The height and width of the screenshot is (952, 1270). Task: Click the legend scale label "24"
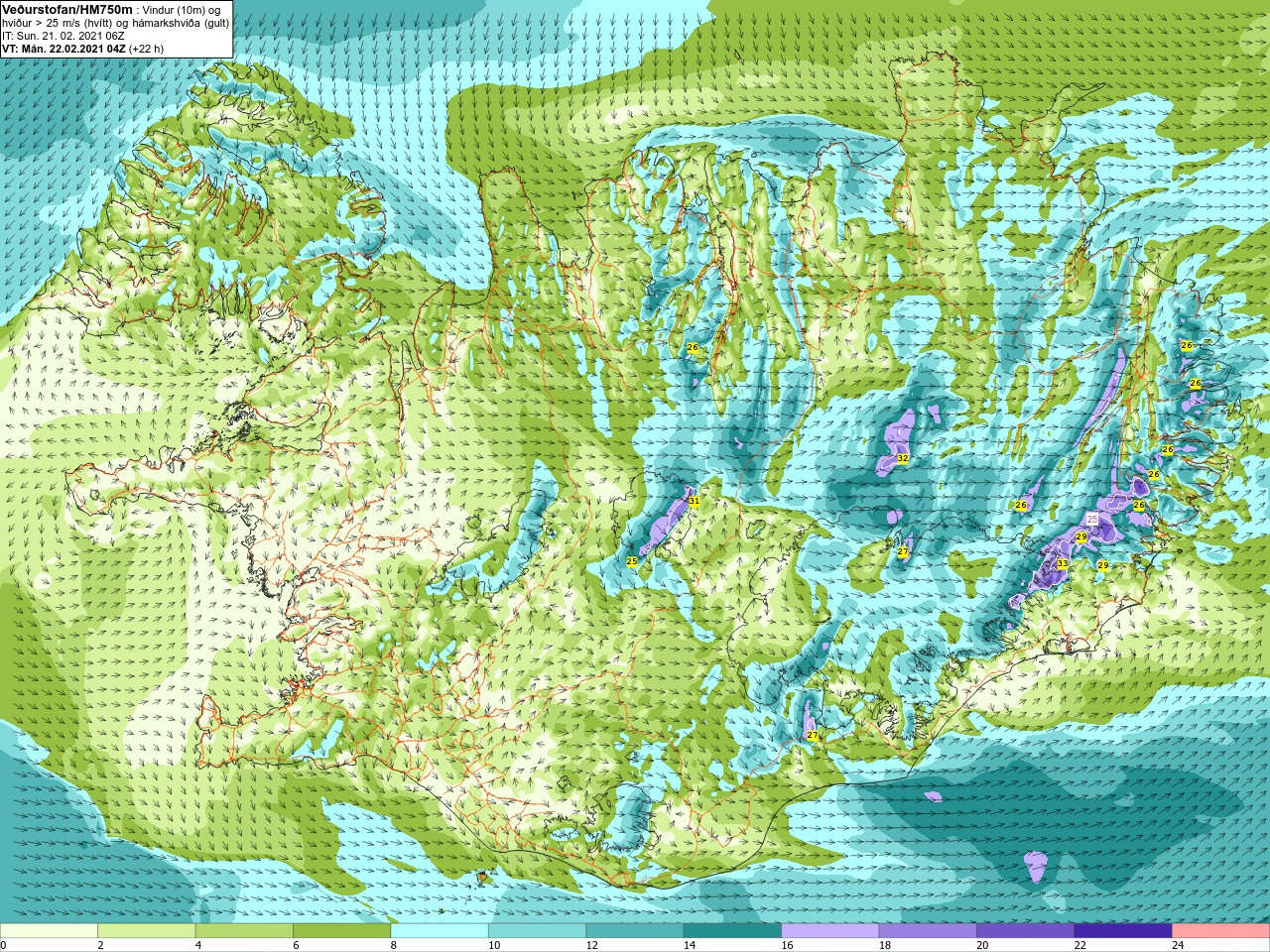point(1178,945)
